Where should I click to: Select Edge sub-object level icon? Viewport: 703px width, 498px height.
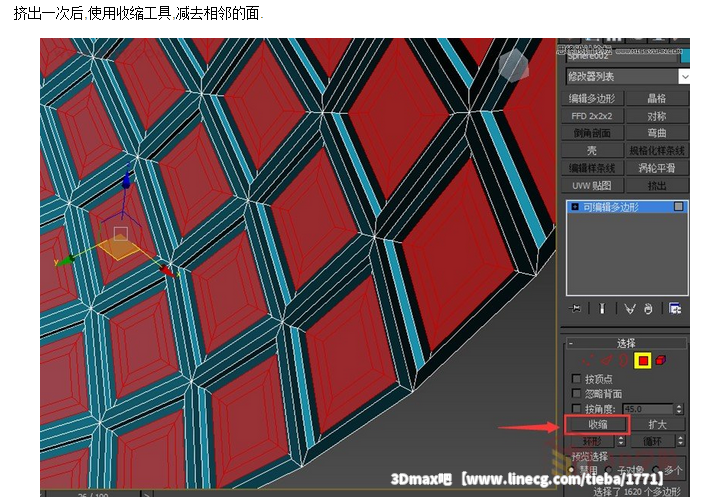[x=607, y=360]
